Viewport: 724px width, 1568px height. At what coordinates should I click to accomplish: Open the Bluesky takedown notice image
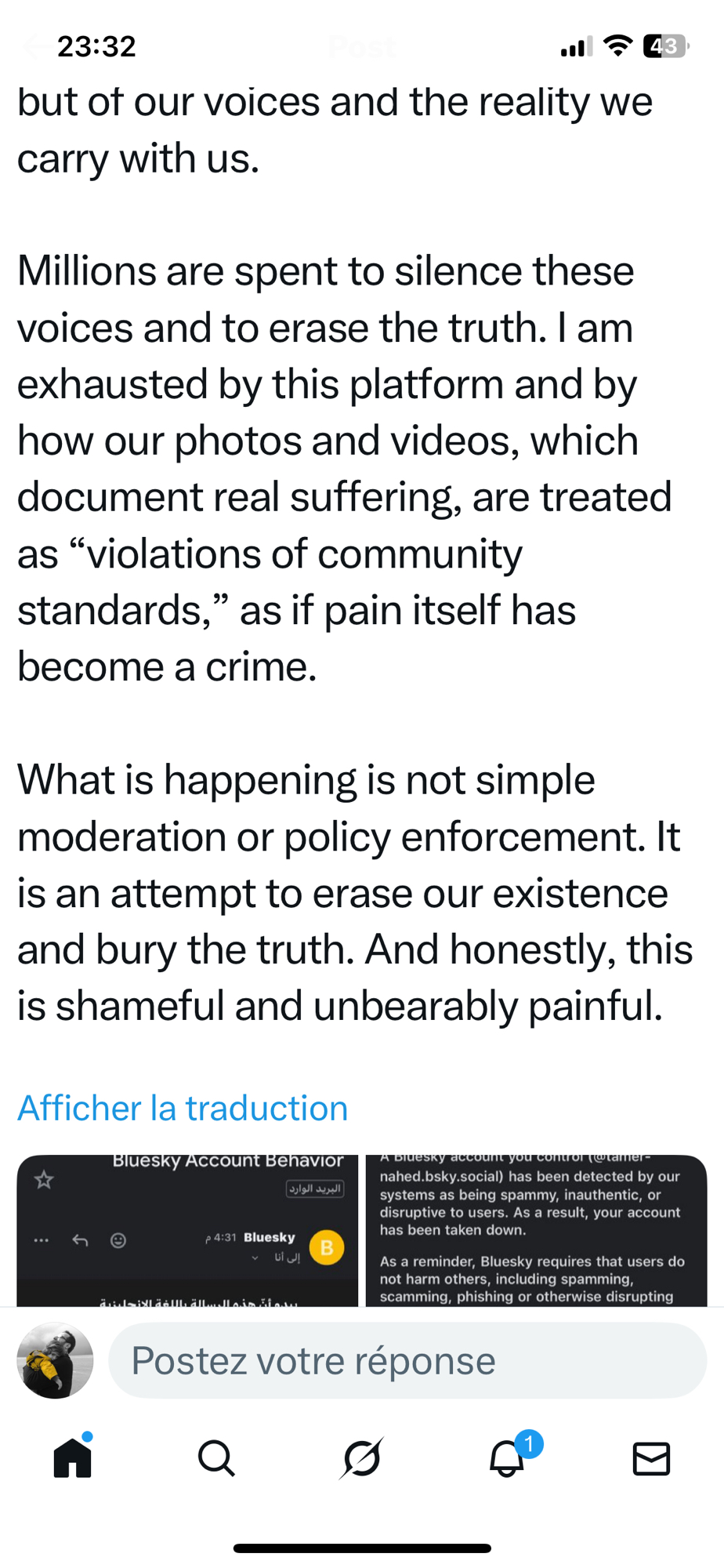click(x=536, y=1229)
